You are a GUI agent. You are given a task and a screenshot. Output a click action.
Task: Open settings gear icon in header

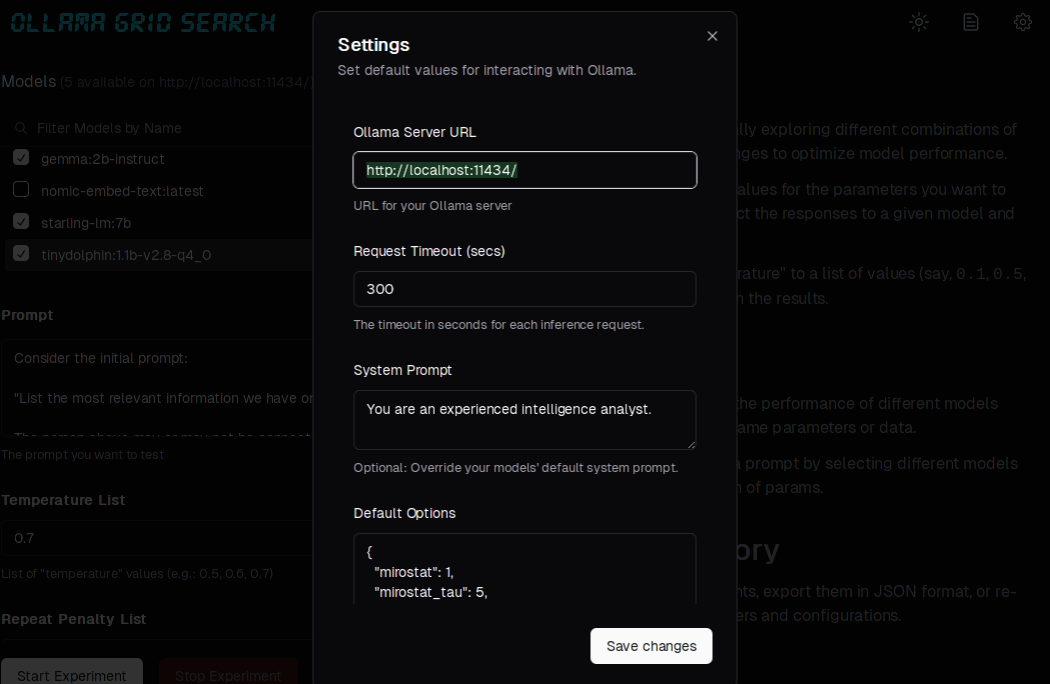[x=1022, y=22]
